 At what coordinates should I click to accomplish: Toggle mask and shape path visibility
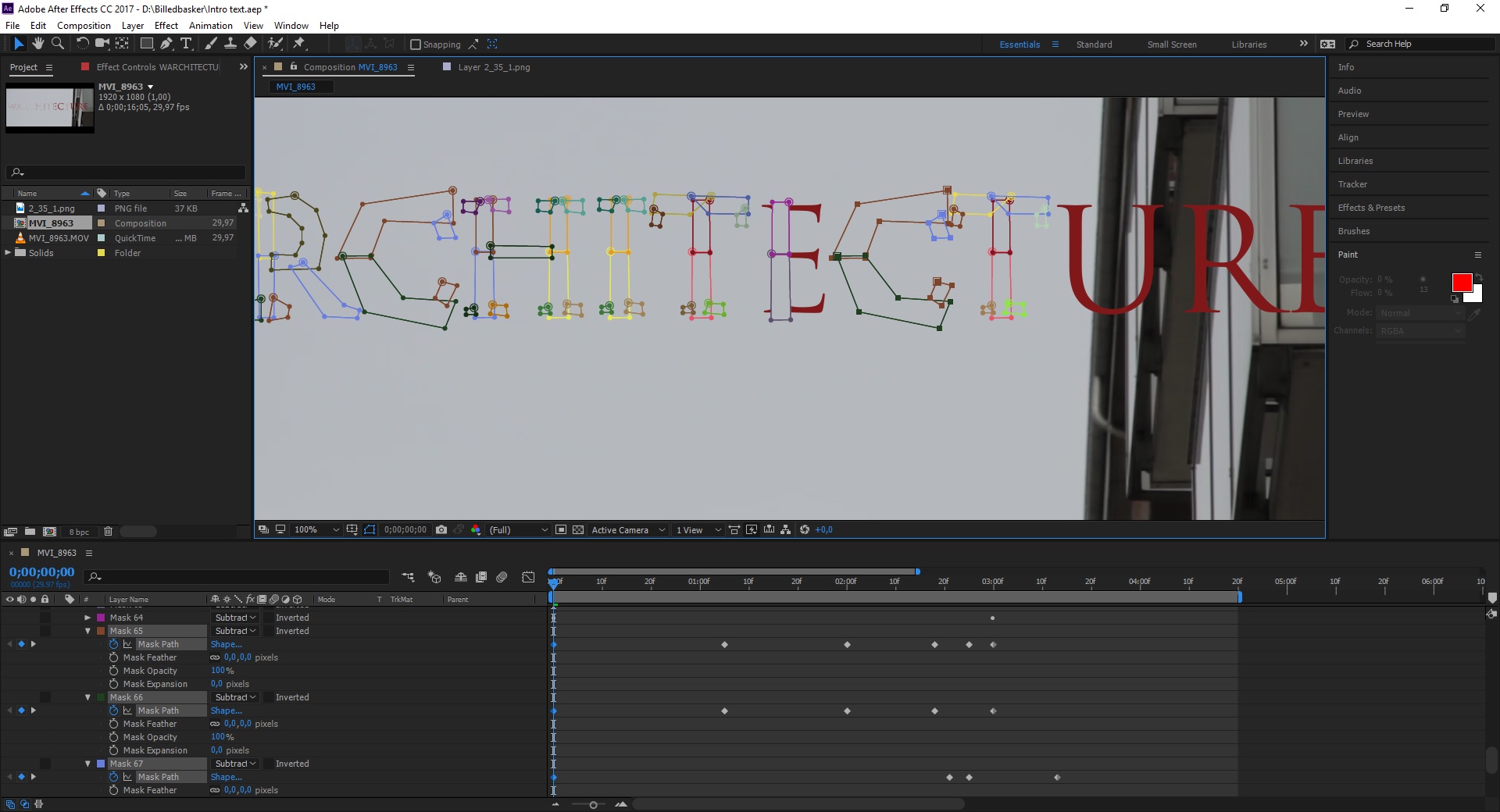[370, 529]
